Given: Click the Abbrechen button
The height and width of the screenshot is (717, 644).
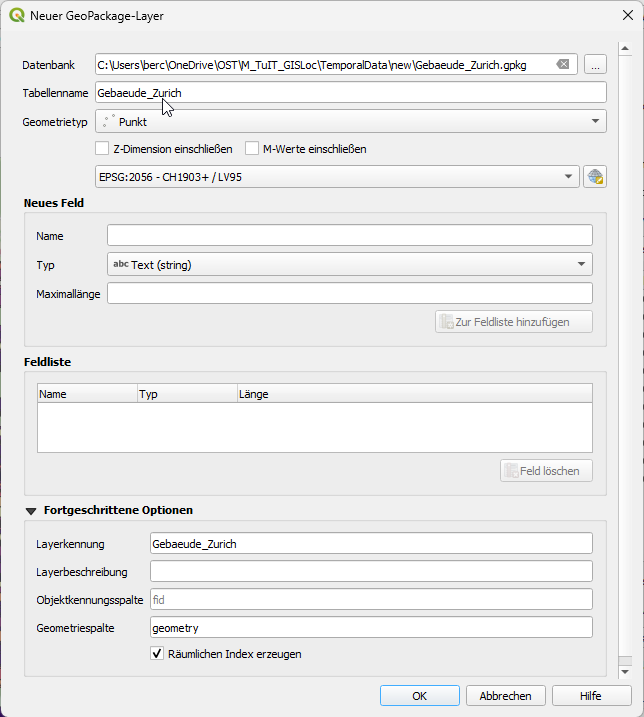Looking at the screenshot, I should pos(505,696).
